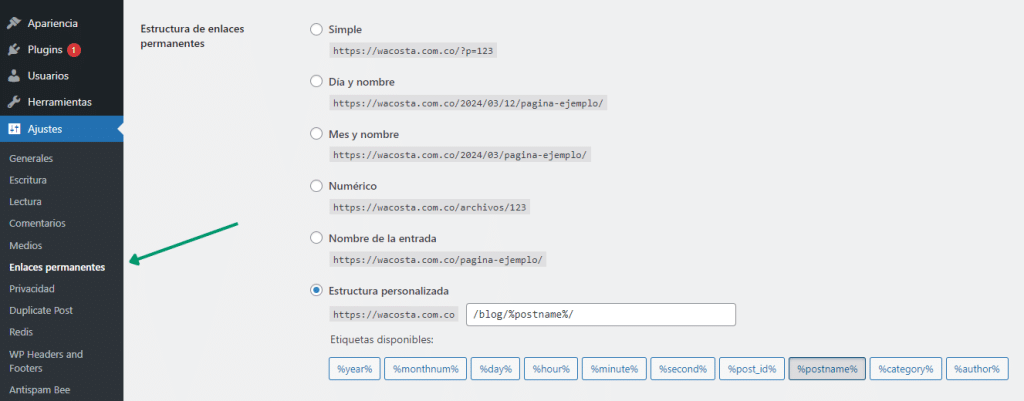Insert the %author% tag
The width and height of the screenshot is (1024, 401).
click(976, 369)
